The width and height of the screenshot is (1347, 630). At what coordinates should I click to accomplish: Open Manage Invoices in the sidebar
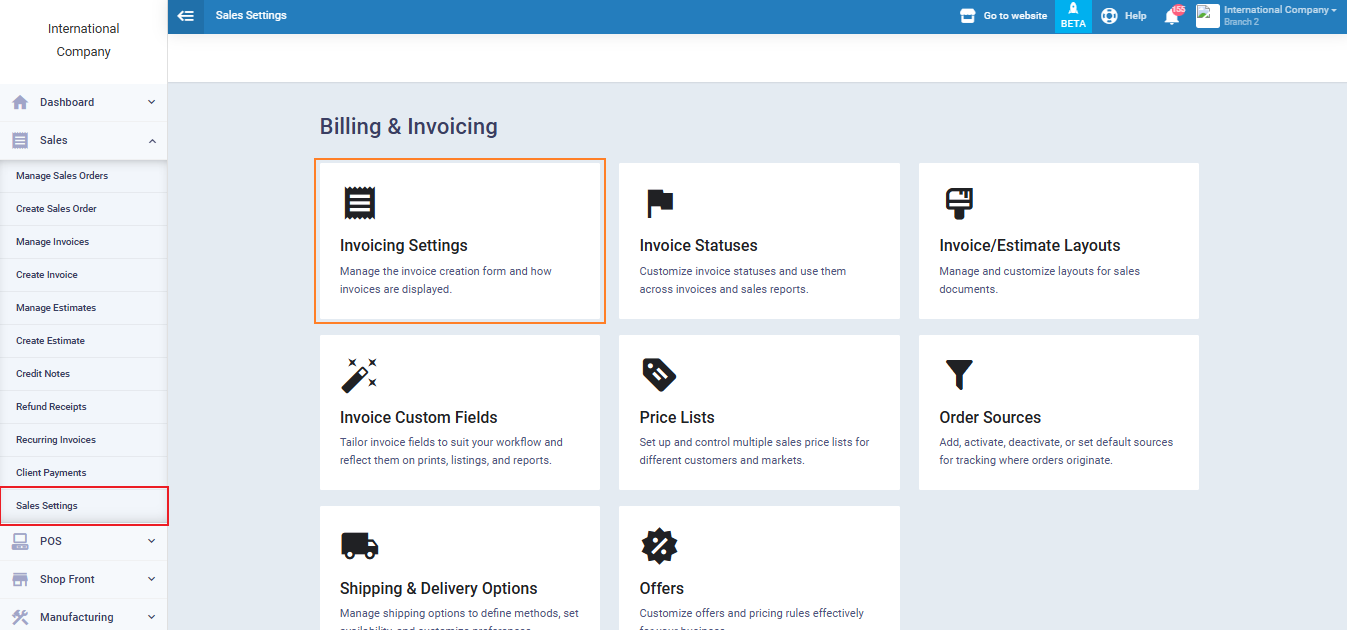click(52, 242)
